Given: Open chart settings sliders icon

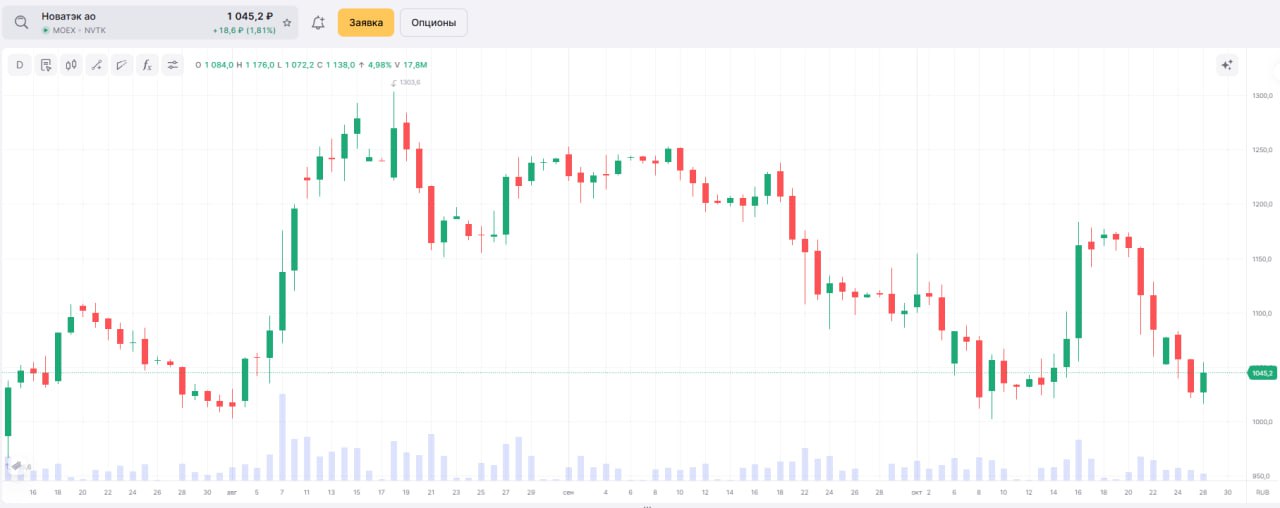Looking at the screenshot, I should (173, 65).
